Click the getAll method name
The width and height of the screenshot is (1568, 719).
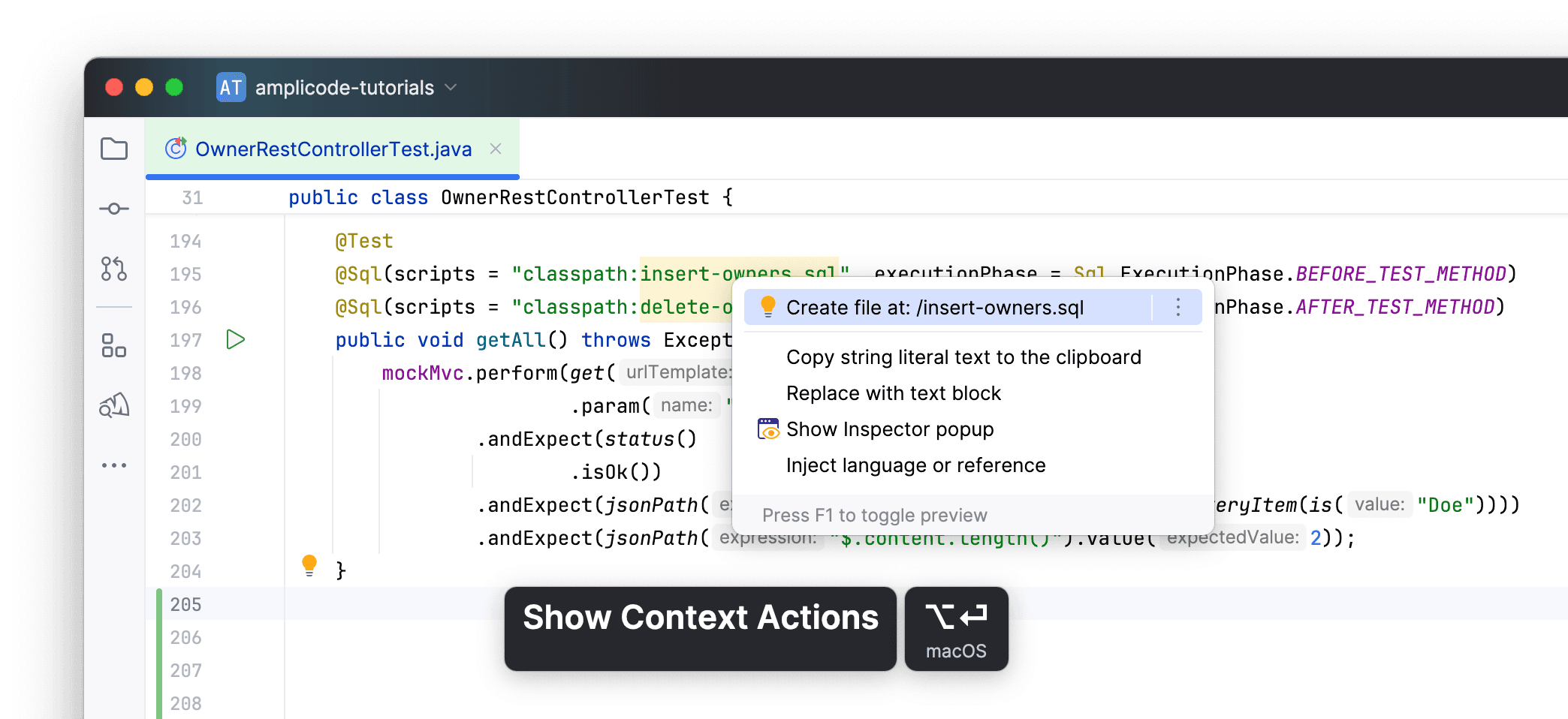click(x=511, y=340)
